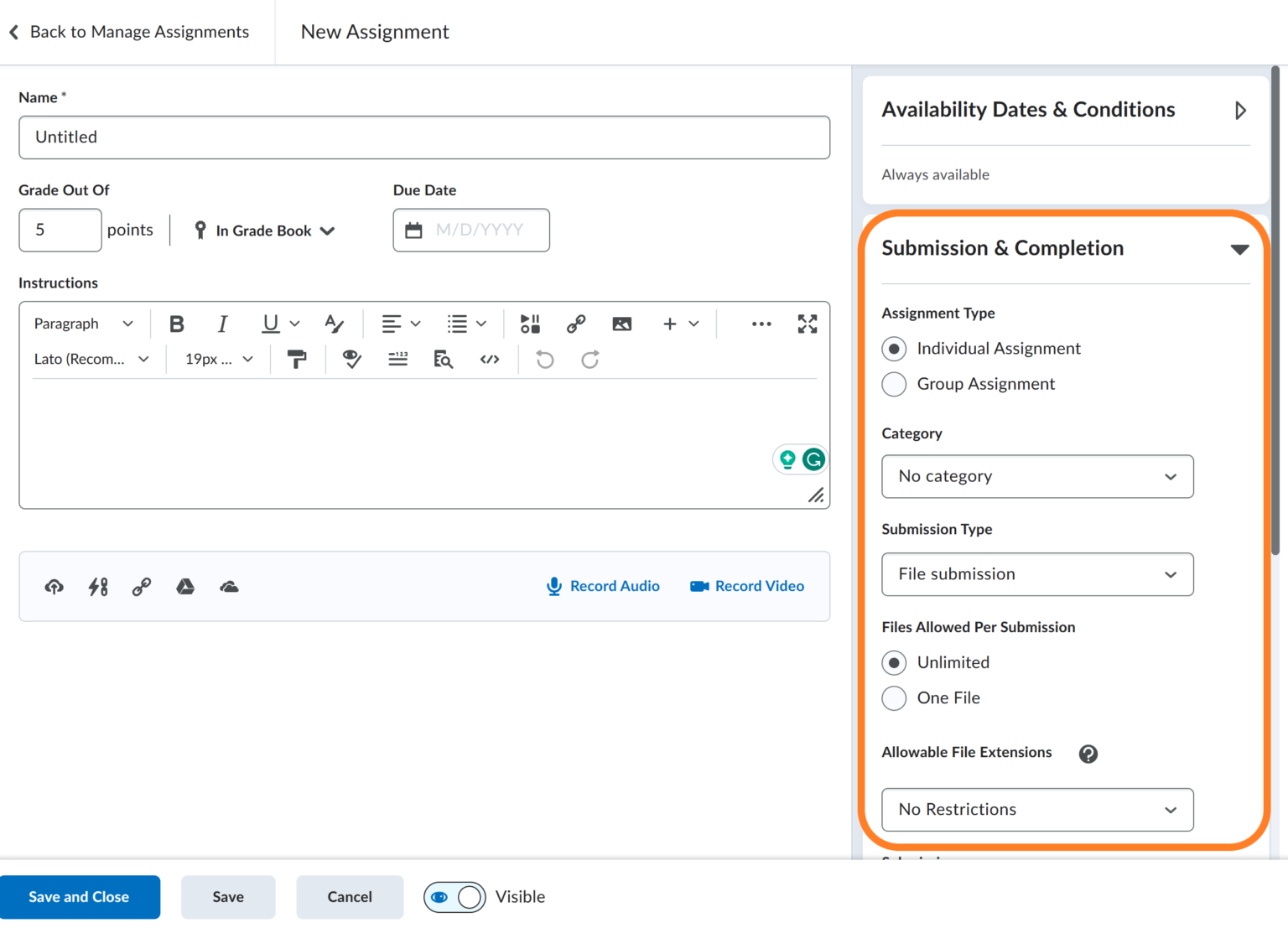Upload a file from your computer
This screenshot has height=928, width=1288.
tap(54, 587)
